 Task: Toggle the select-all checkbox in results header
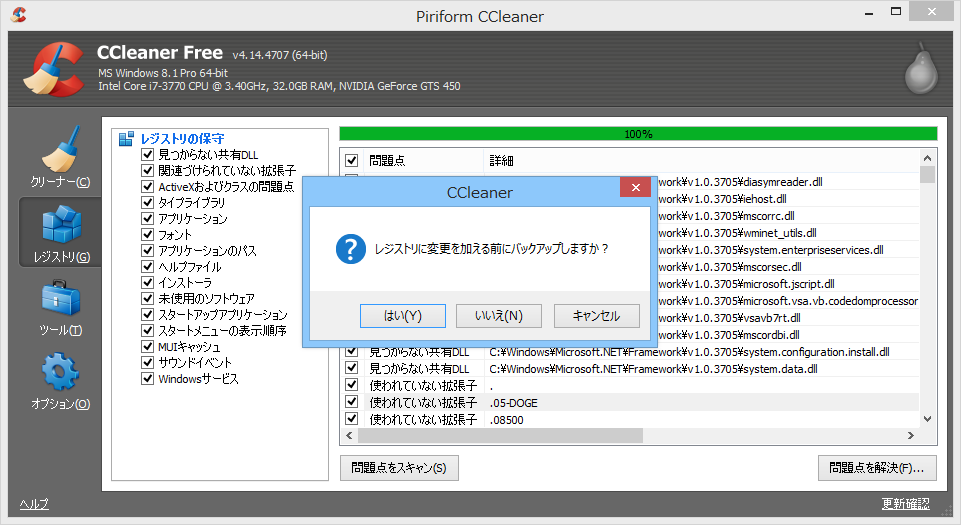point(351,161)
